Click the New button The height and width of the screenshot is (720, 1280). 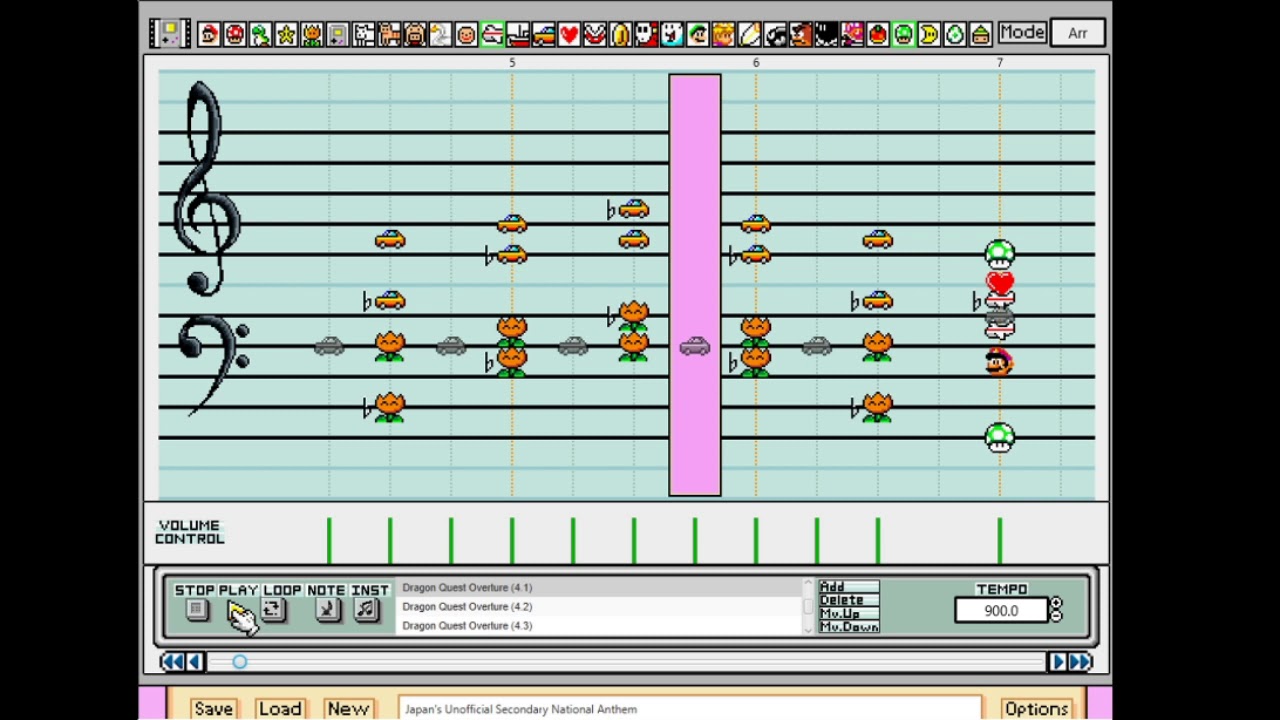(x=348, y=709)
